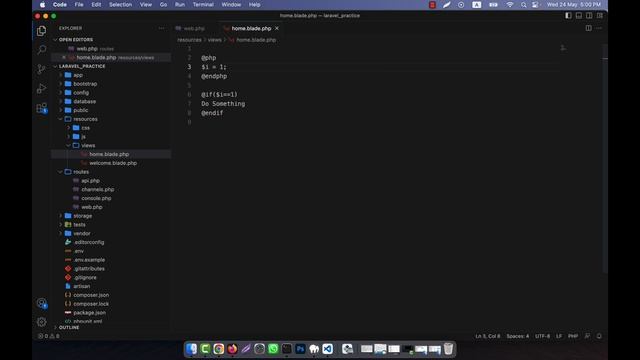The width and height of the screenshot is (640, 360).
Task: Close the home.blade.php tab
Action: 277,28
